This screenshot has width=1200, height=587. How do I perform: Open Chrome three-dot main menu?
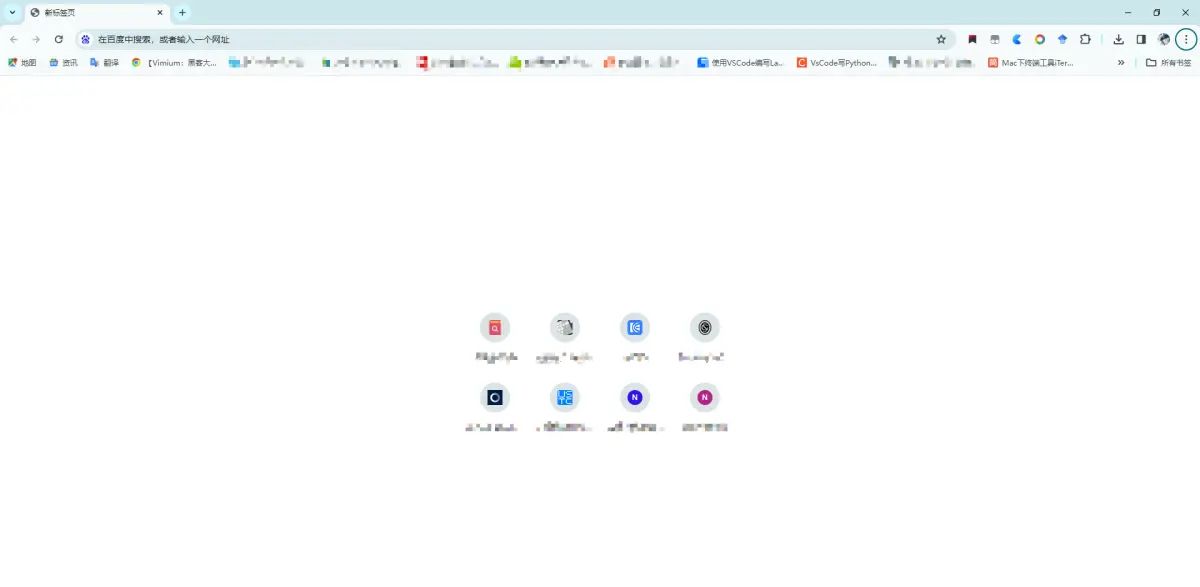click(x=1186, y=39)
